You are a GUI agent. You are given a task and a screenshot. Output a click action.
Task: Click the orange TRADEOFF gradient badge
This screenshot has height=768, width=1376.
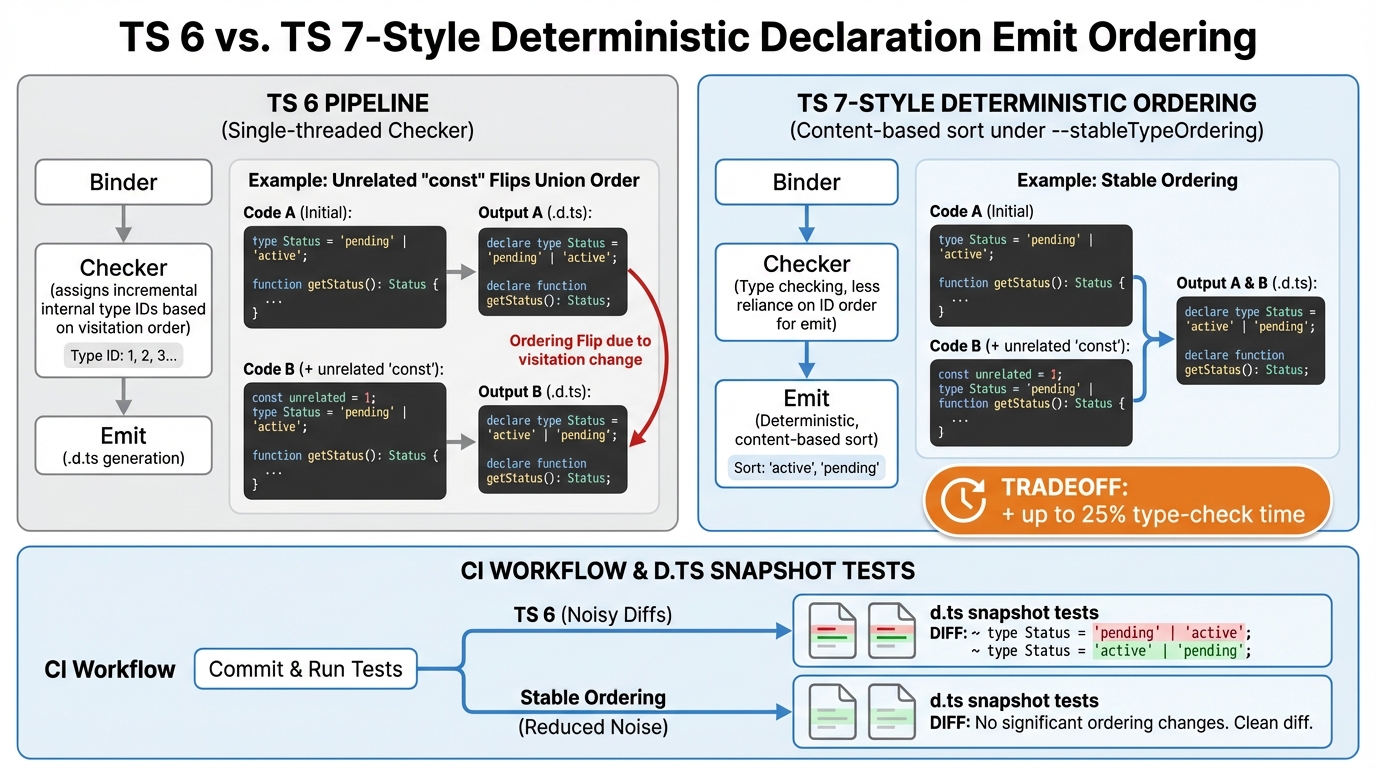tap(1126, 499)
